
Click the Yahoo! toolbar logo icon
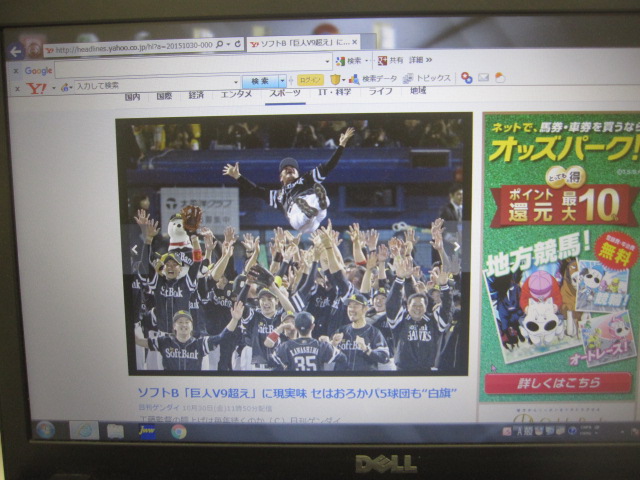[x=36, y=88]
